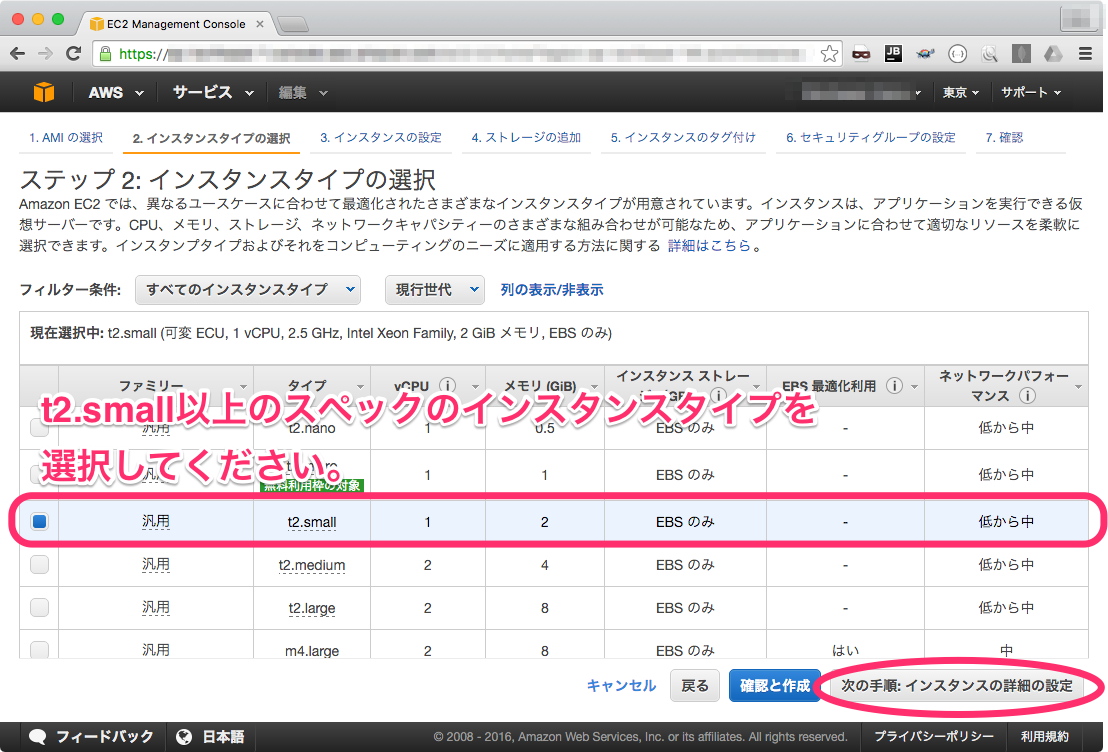
Task: Click the 列の表示/非表示 link
Action: [x=552, y=290]
